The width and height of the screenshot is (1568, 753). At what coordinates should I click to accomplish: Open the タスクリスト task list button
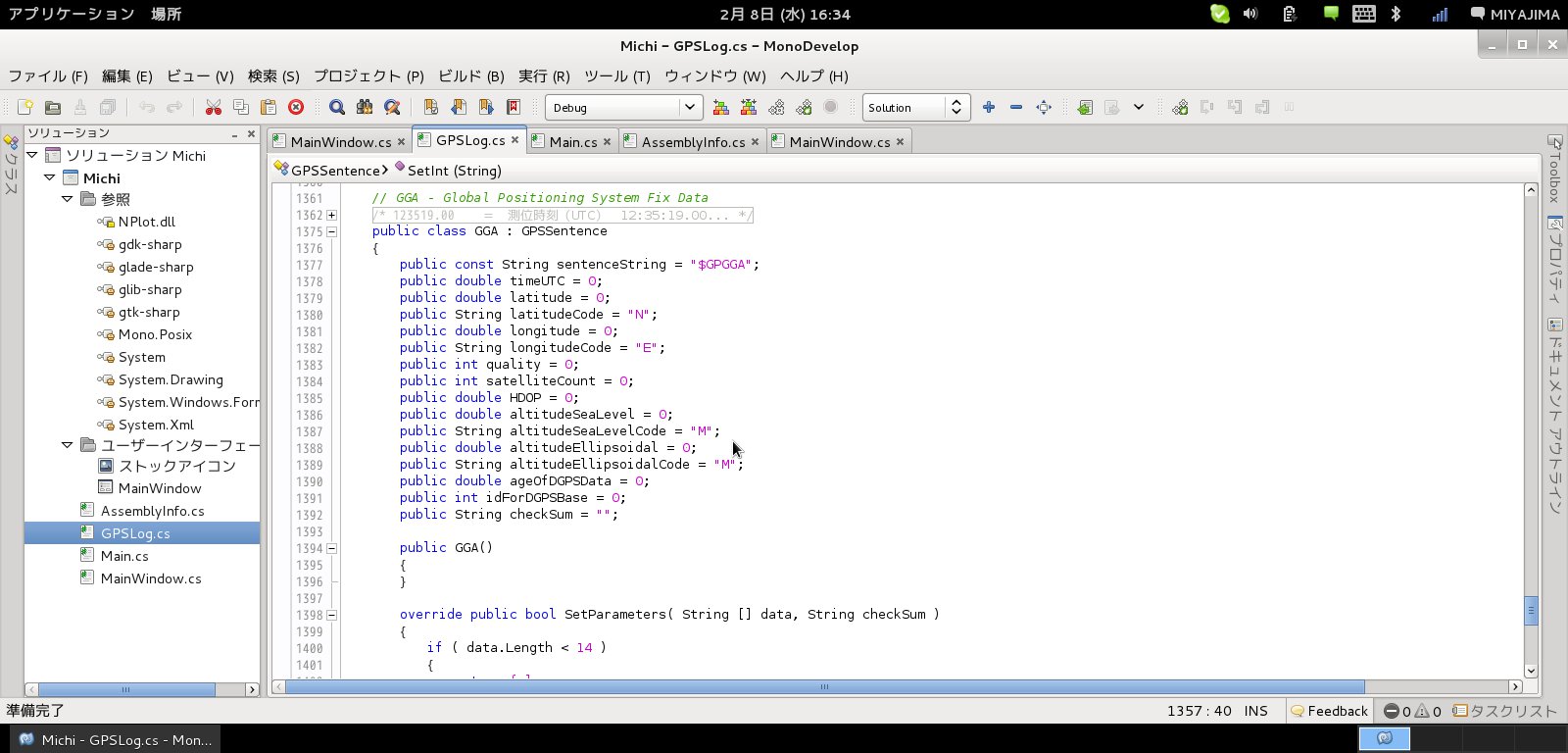(1504, 711)
